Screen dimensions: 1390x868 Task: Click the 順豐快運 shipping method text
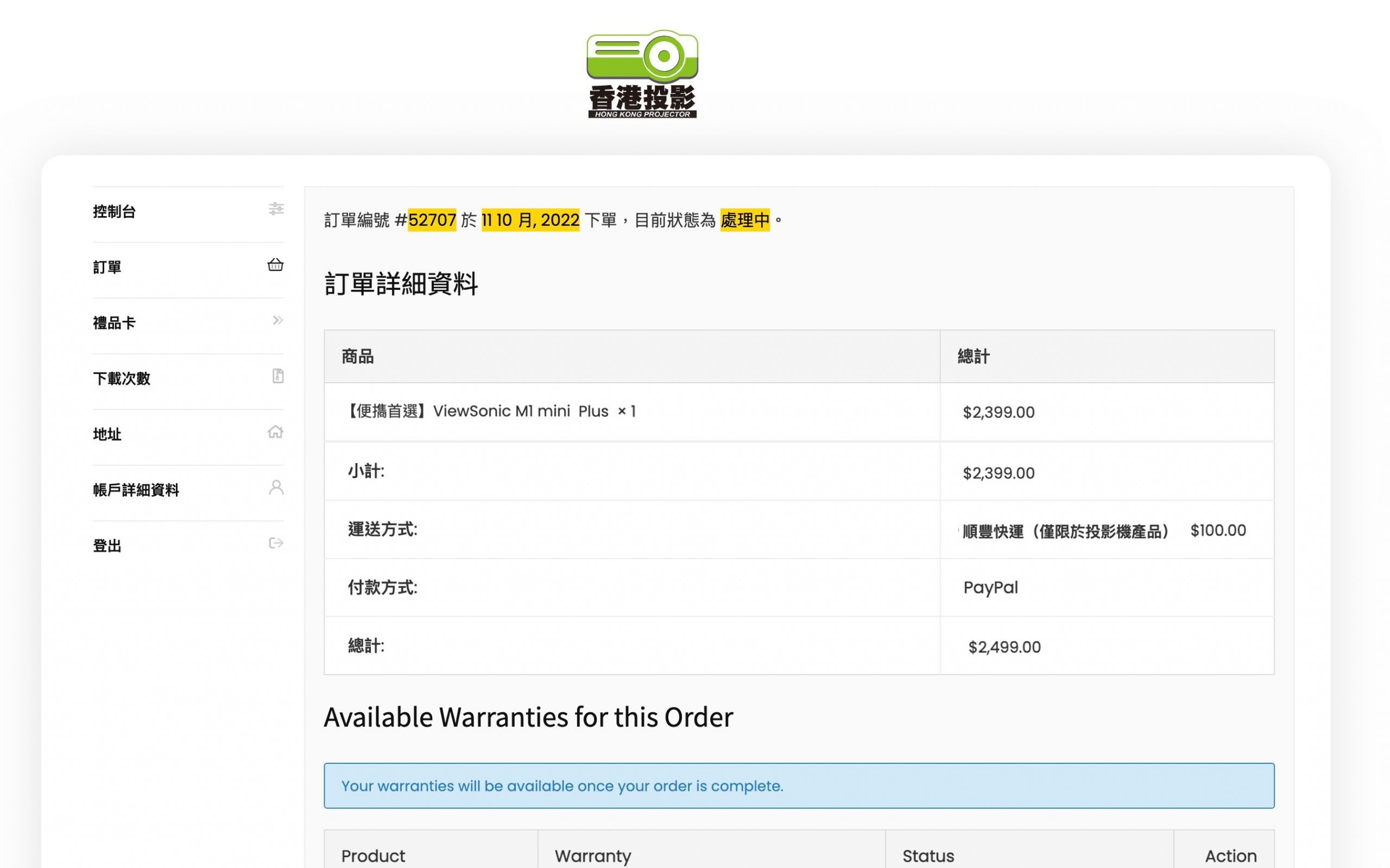[x=1067, y=531]
